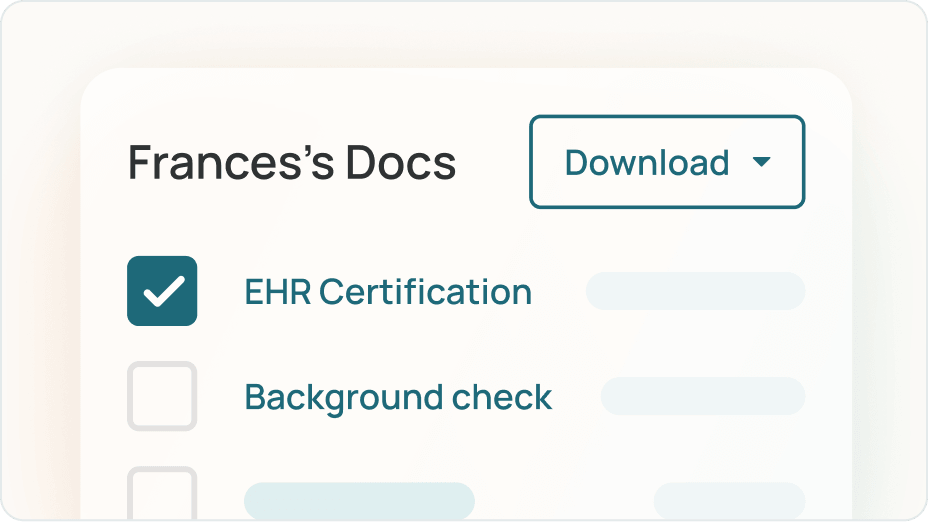
Task: Open the EHR Certification document
Action: coord(388,292)
